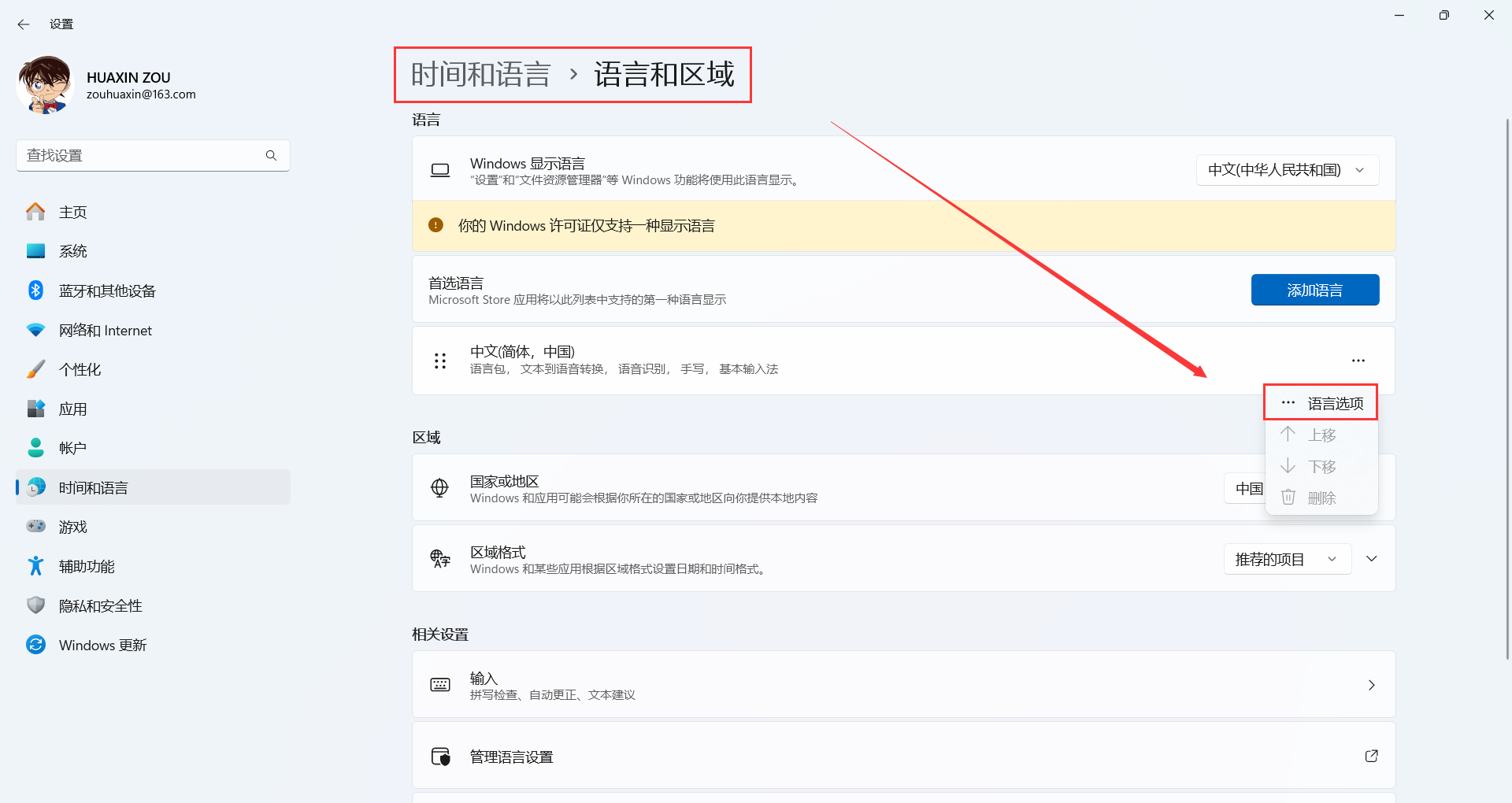The height and width of the screenshot is (803, 1512).
Task: Open the Windows 更新 sync icon
Action: (35, 645)
